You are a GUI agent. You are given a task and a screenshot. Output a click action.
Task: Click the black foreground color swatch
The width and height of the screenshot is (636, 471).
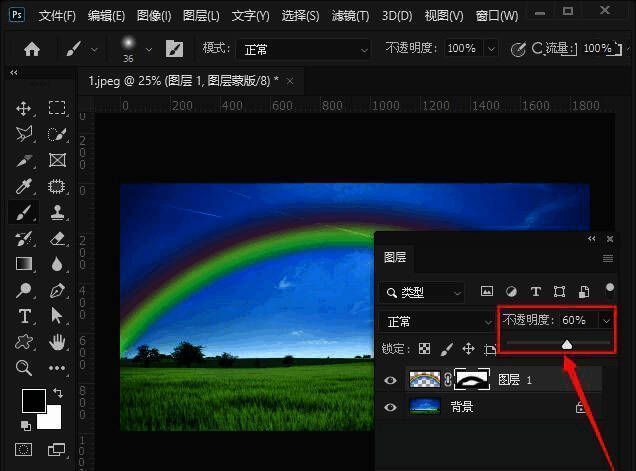33,401
